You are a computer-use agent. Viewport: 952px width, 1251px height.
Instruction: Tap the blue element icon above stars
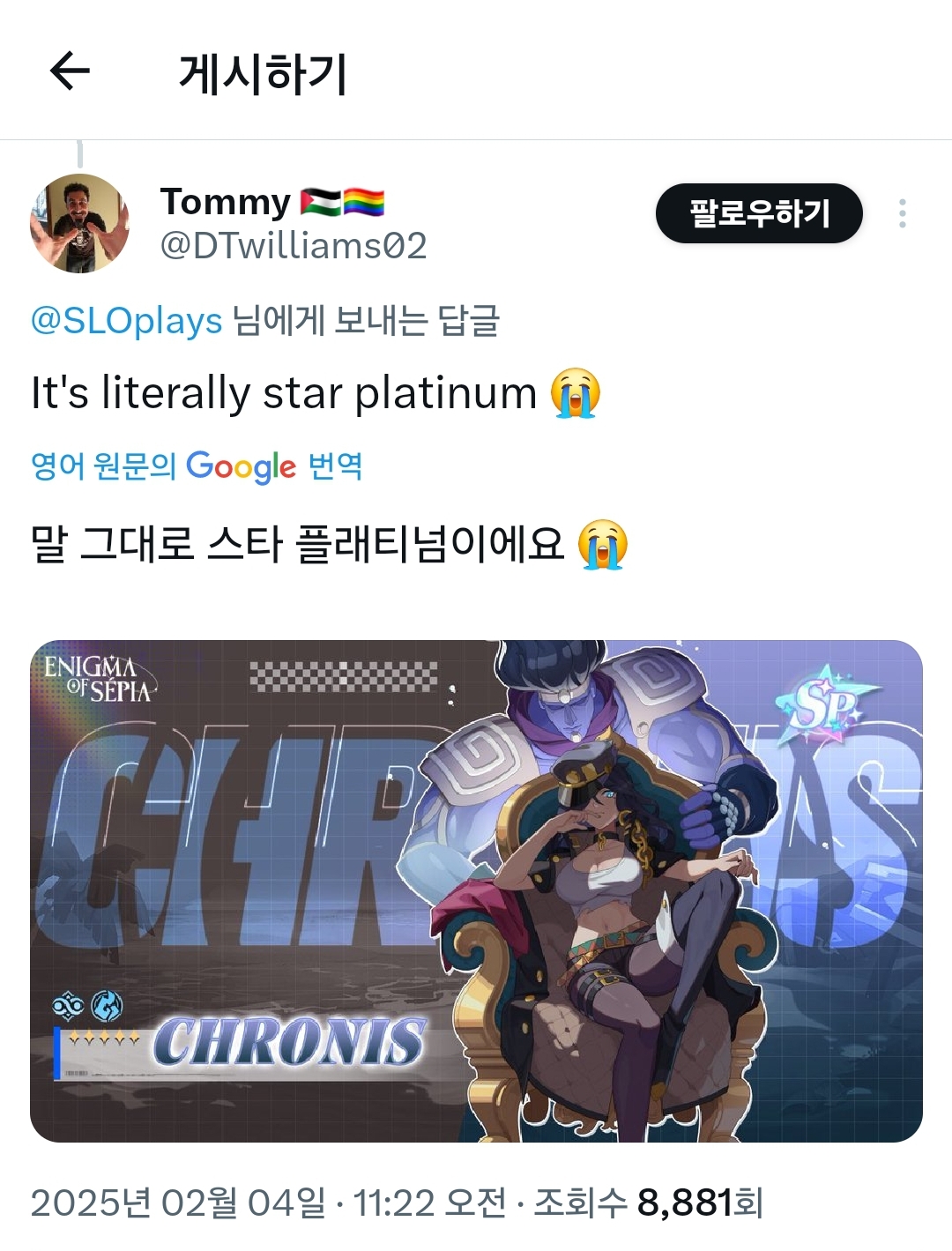click(107, 1005)
